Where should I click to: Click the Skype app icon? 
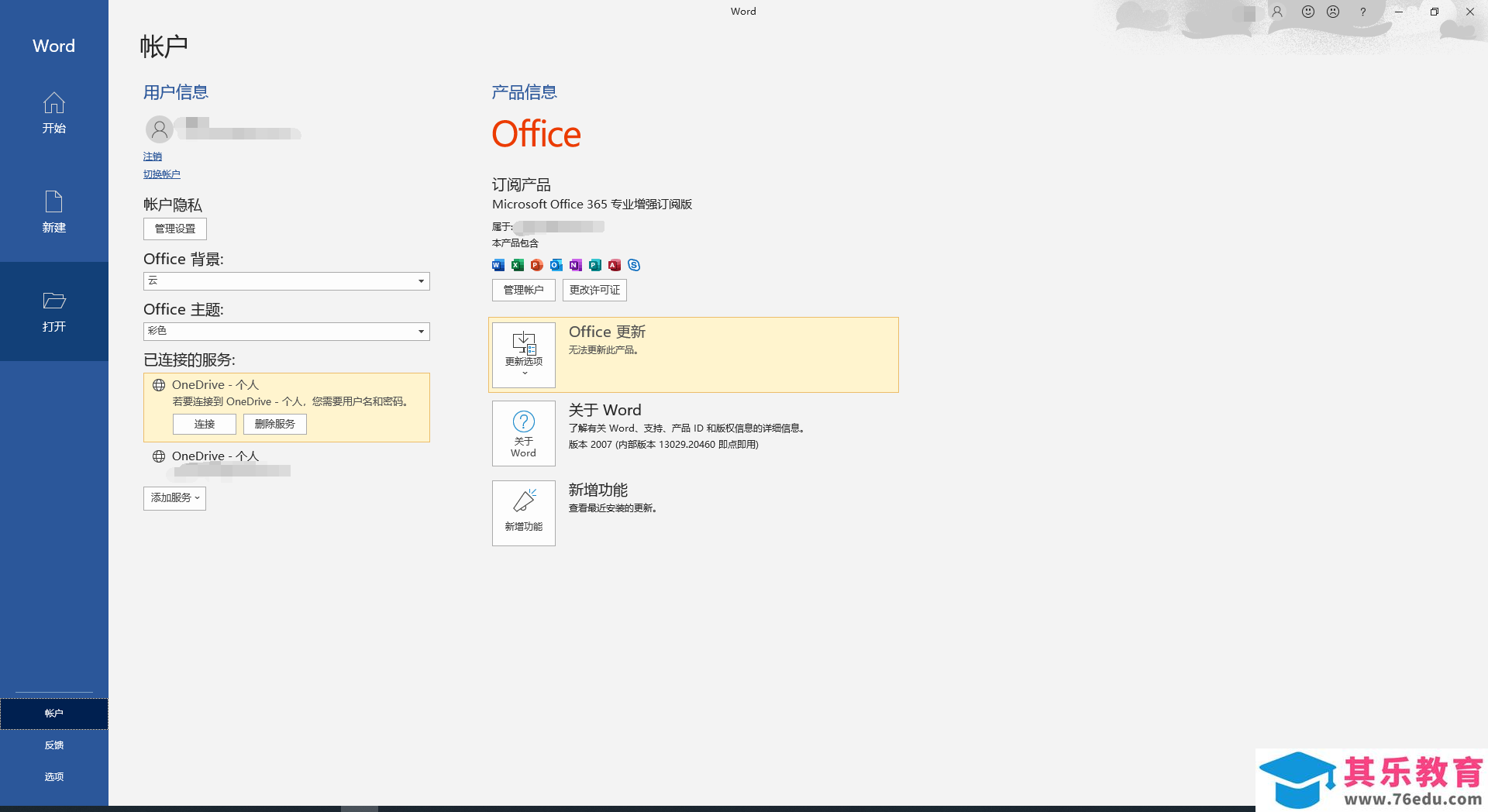coord(634,265)
